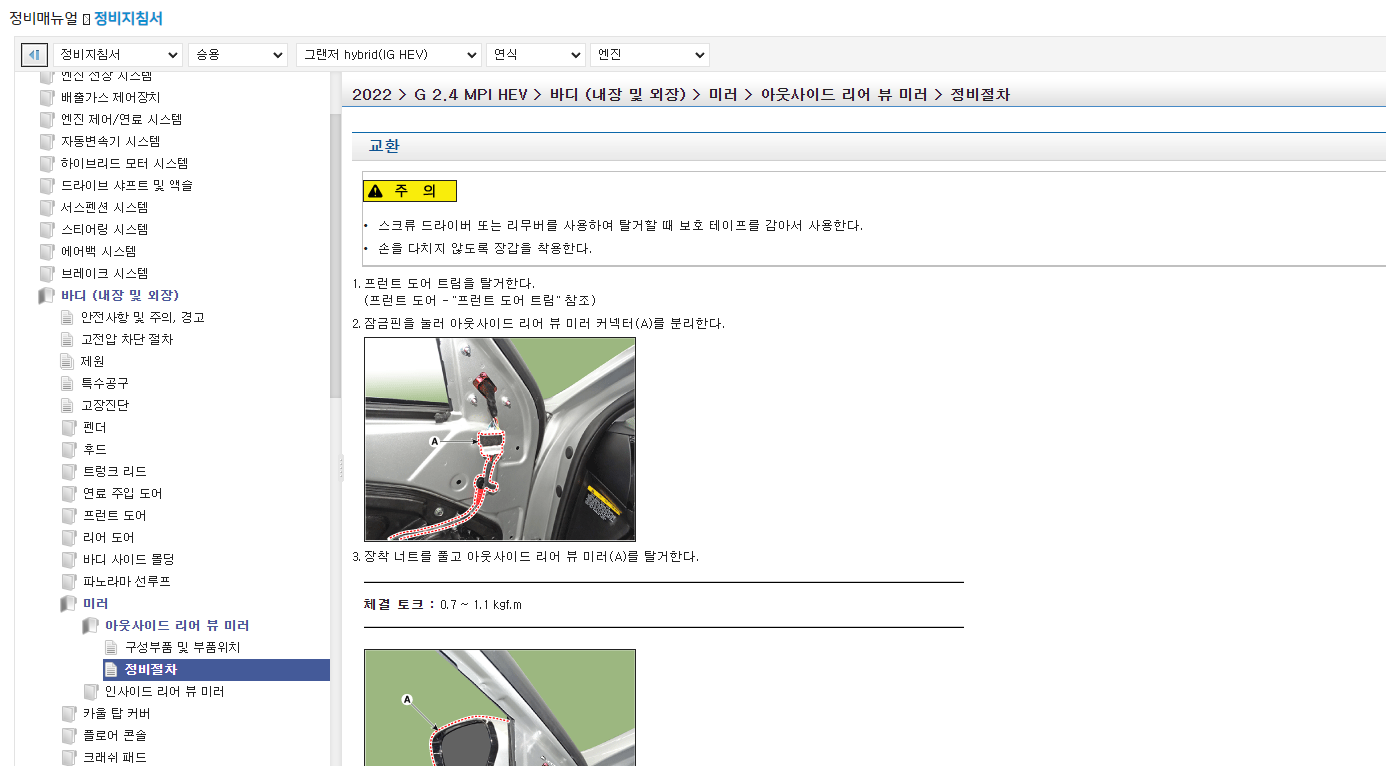Image resolution: width=1386 pixels, height=766 pixels.
Task: Select 인사이드 리어 뷰 미러 in the tree
Action: coord(164,691)
